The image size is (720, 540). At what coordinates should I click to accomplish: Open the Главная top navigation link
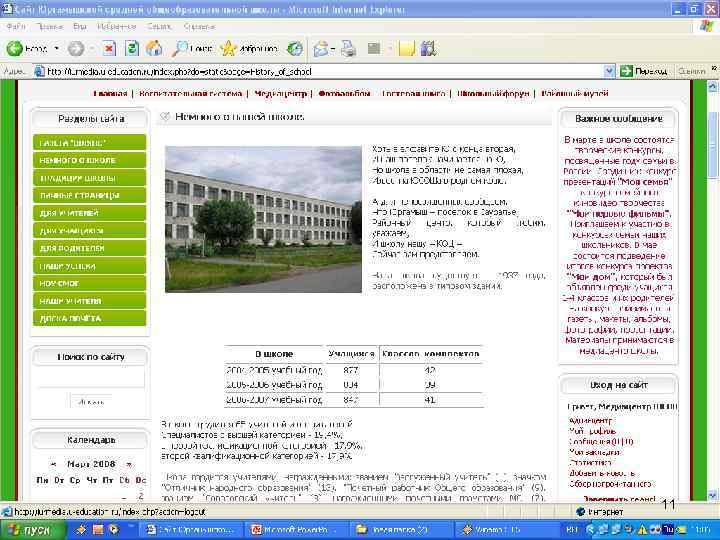tap(110, 94)
